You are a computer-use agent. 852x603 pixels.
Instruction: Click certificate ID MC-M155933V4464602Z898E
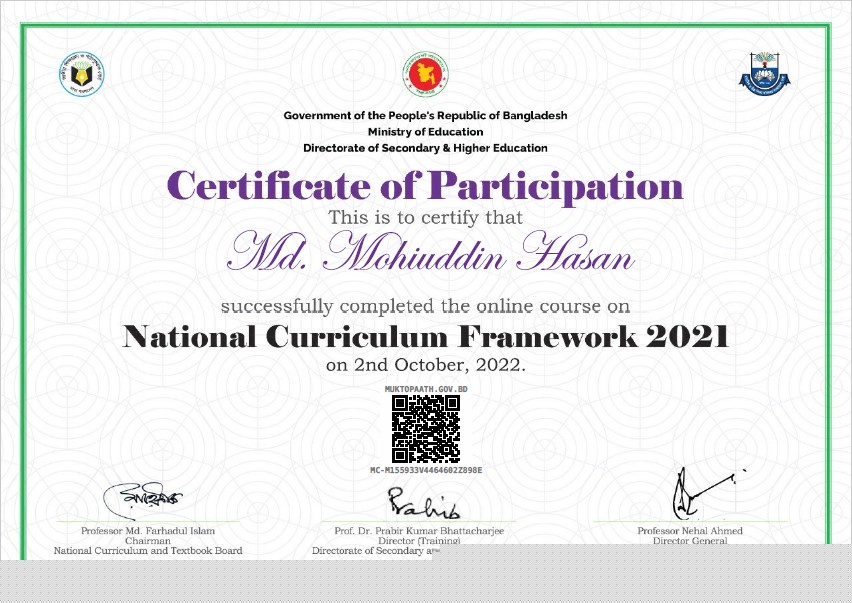pyautogui.click(x=426, y=470)
